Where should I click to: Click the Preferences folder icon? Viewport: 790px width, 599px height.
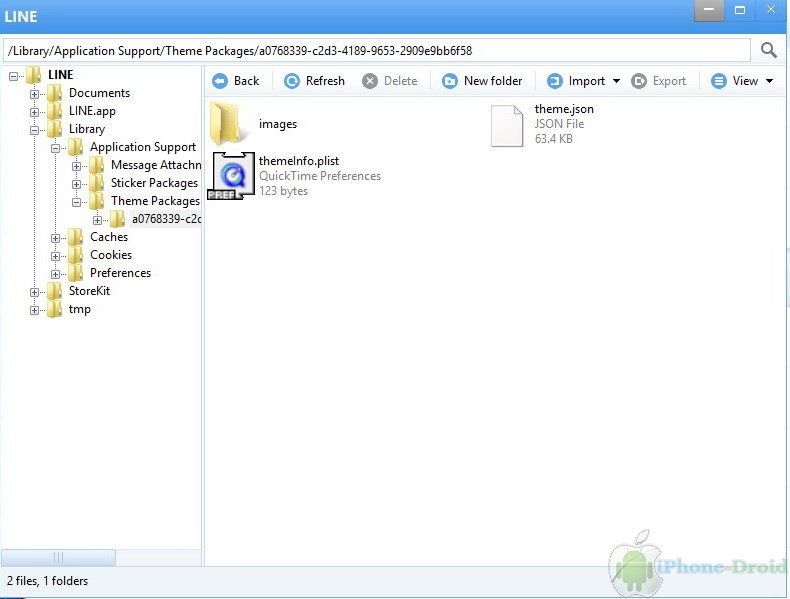[x=76, y=273]
